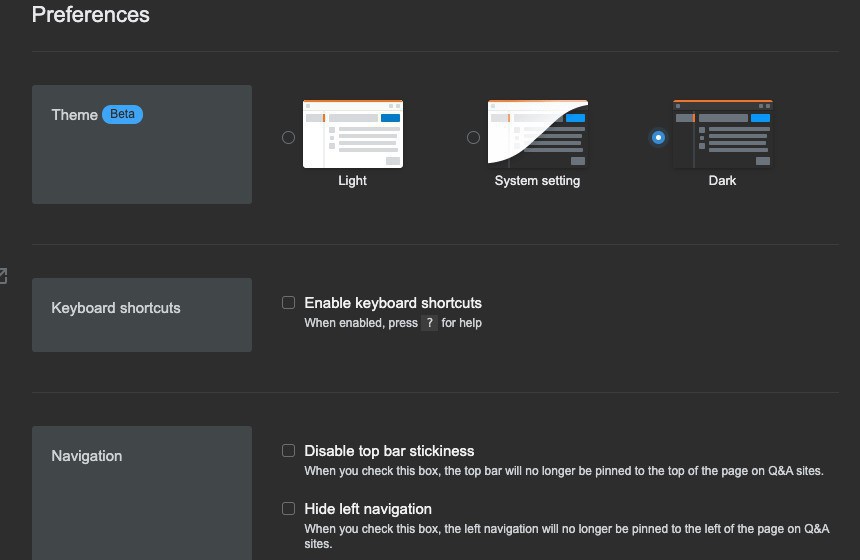The image size is (860, 560).
Task: Click the external link icon at left edge
Action: (x=3, y=275)
